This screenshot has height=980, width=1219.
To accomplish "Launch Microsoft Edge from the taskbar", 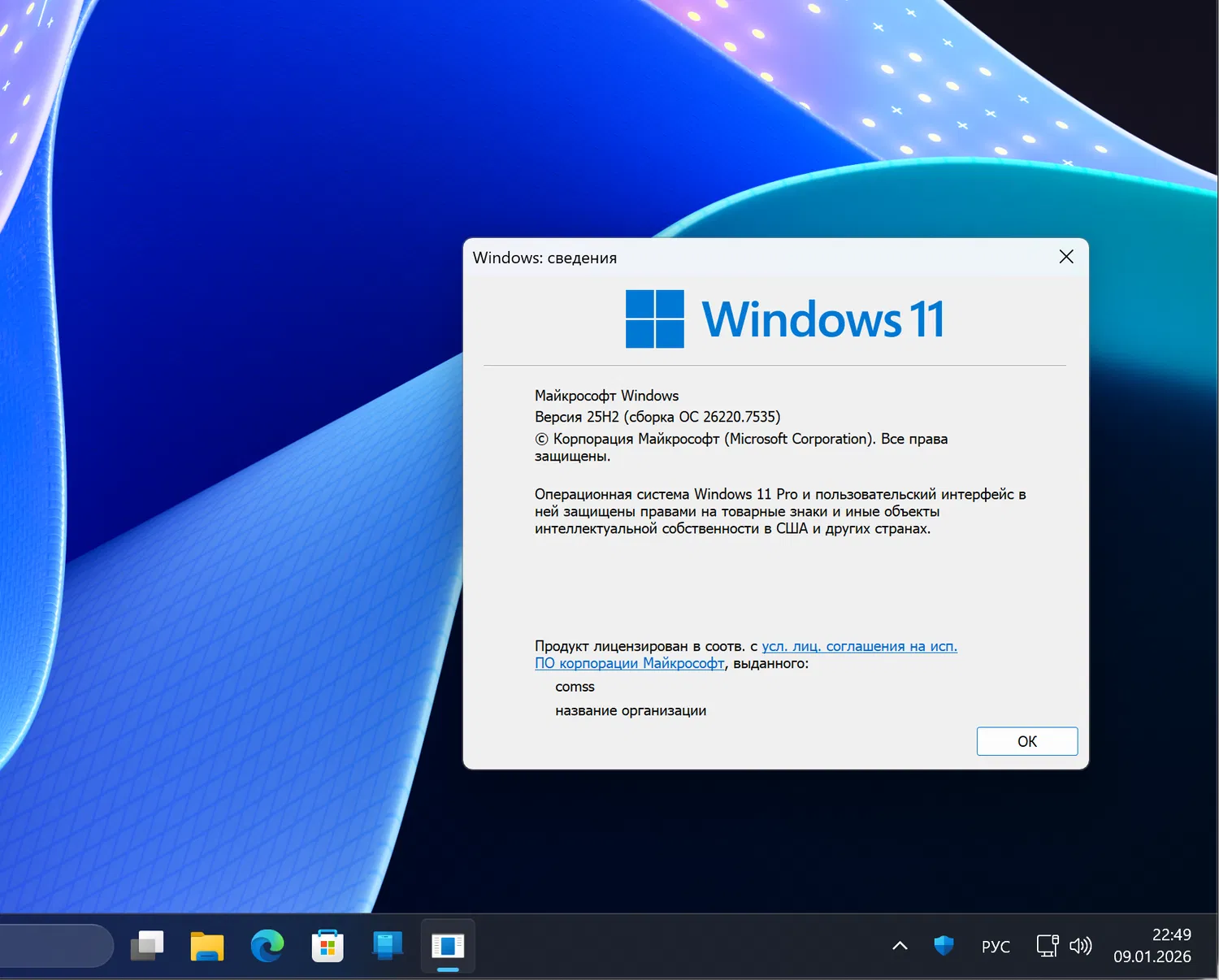I will (x=267, y=945).
